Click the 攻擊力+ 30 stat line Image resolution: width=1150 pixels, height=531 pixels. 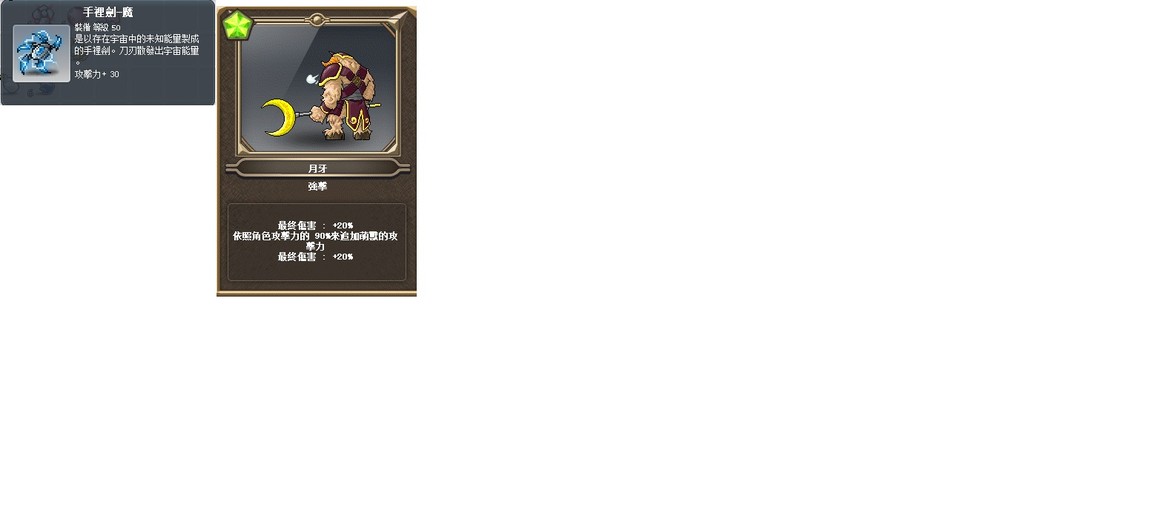click(x=97, y=74)
